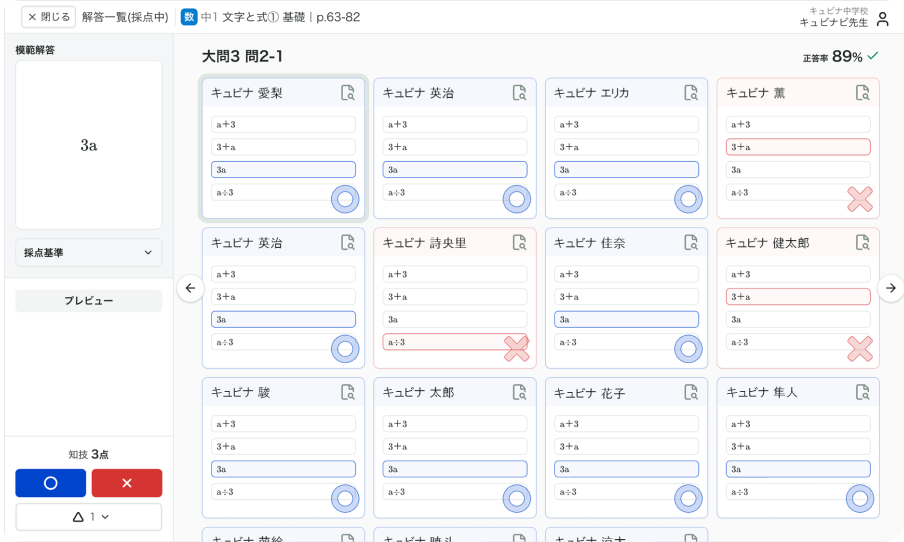Open answer sheet icon on キュビナ 駿 card
Image resolution: width=904 pixels, height=542 pixels.
coord(348,392)
